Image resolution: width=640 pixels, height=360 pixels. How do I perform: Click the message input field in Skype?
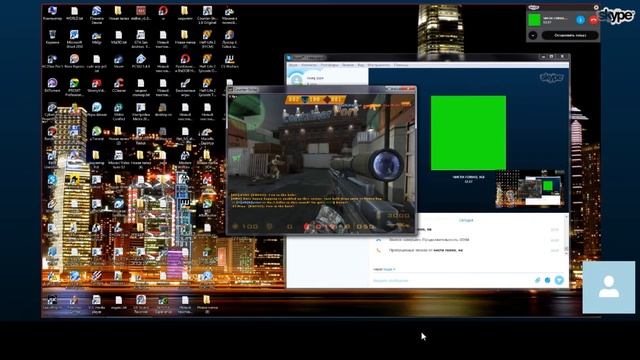pyautogui.click(x=451, y=280)
